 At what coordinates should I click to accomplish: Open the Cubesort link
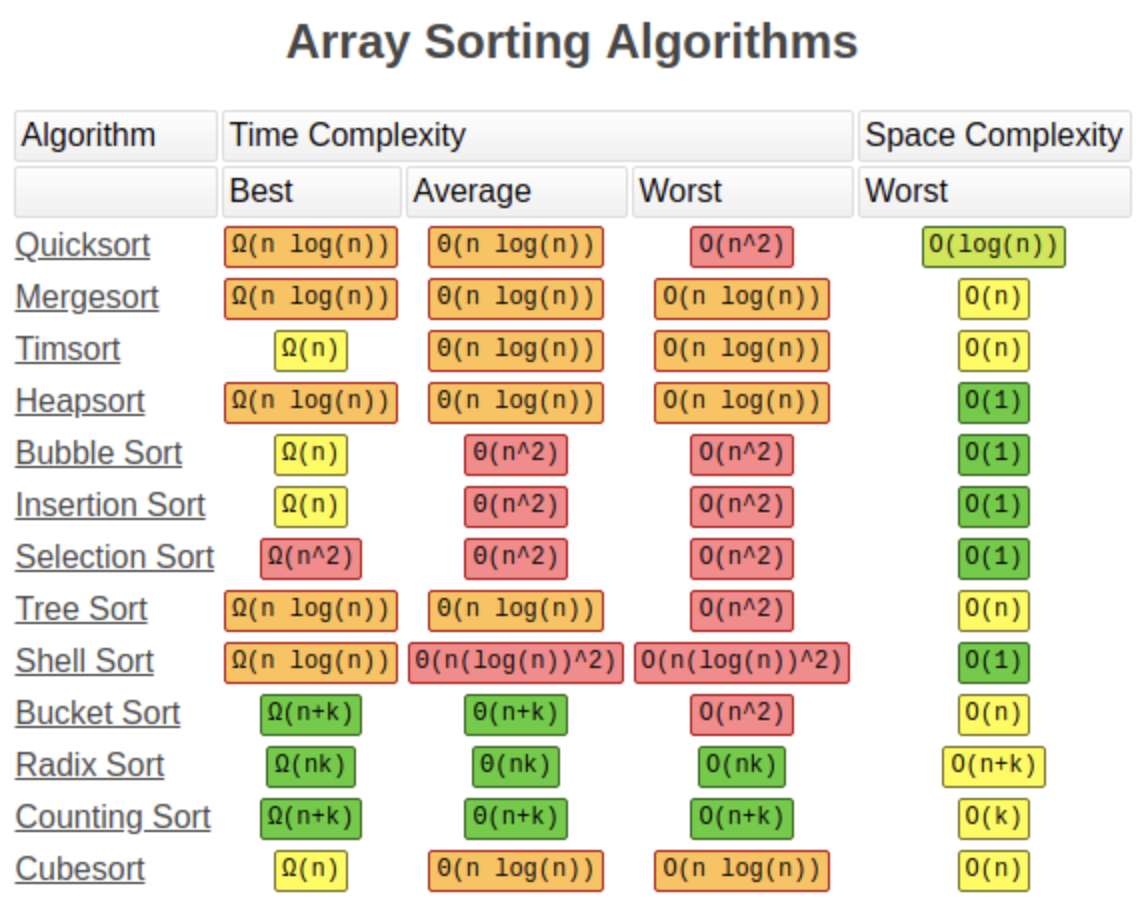point(80,870)
